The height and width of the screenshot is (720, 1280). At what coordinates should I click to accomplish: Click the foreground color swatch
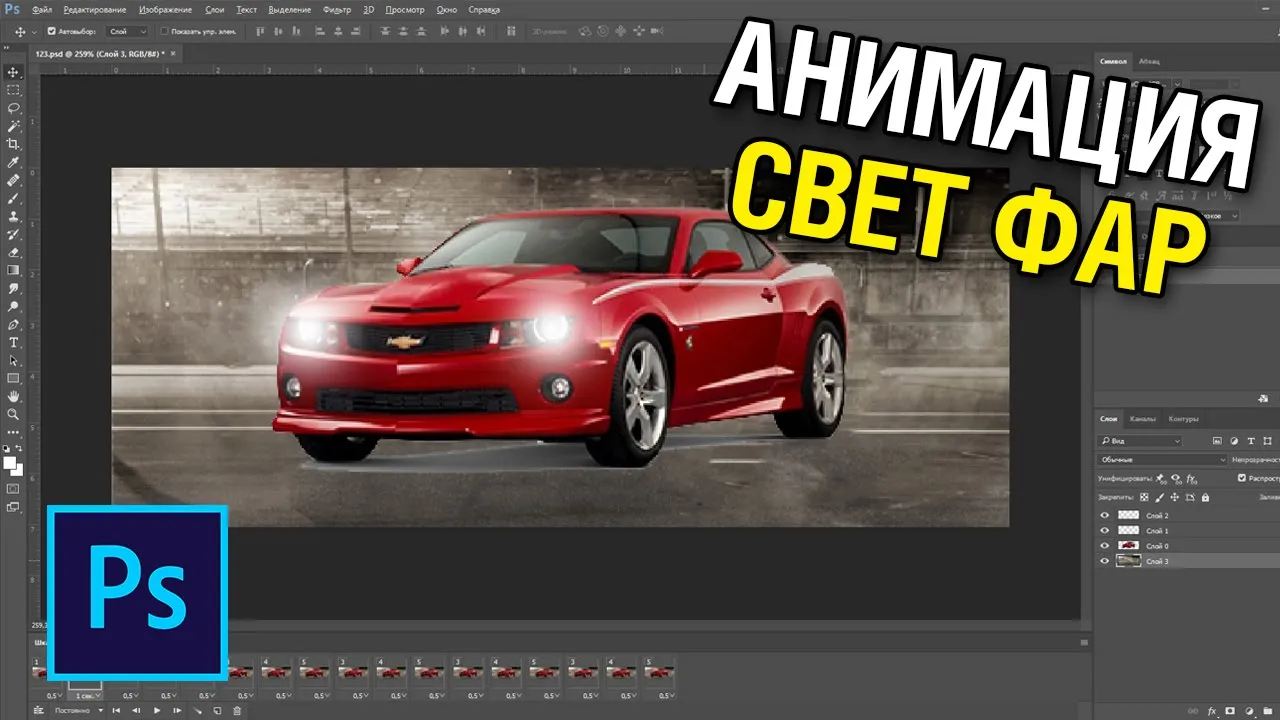click(x=10, y=462)
